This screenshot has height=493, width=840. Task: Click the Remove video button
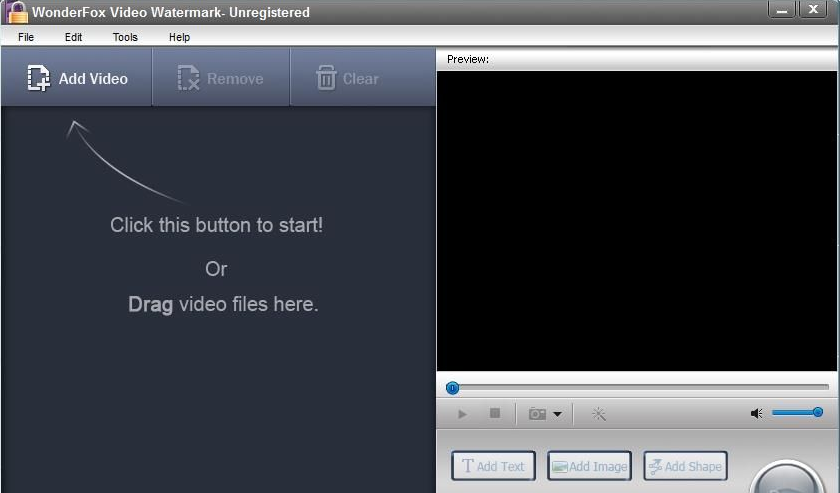coord(221,78)
